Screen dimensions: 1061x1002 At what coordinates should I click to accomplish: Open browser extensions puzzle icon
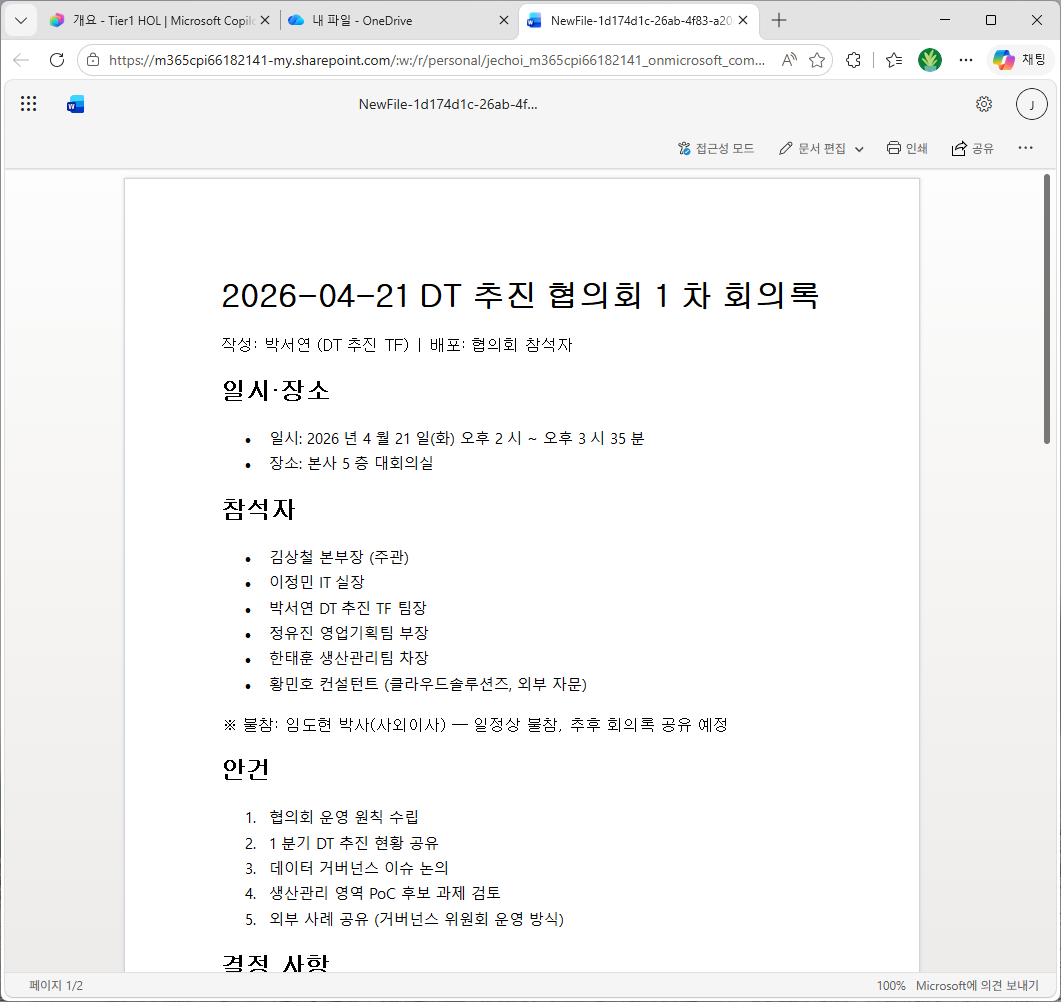(853, 60)
